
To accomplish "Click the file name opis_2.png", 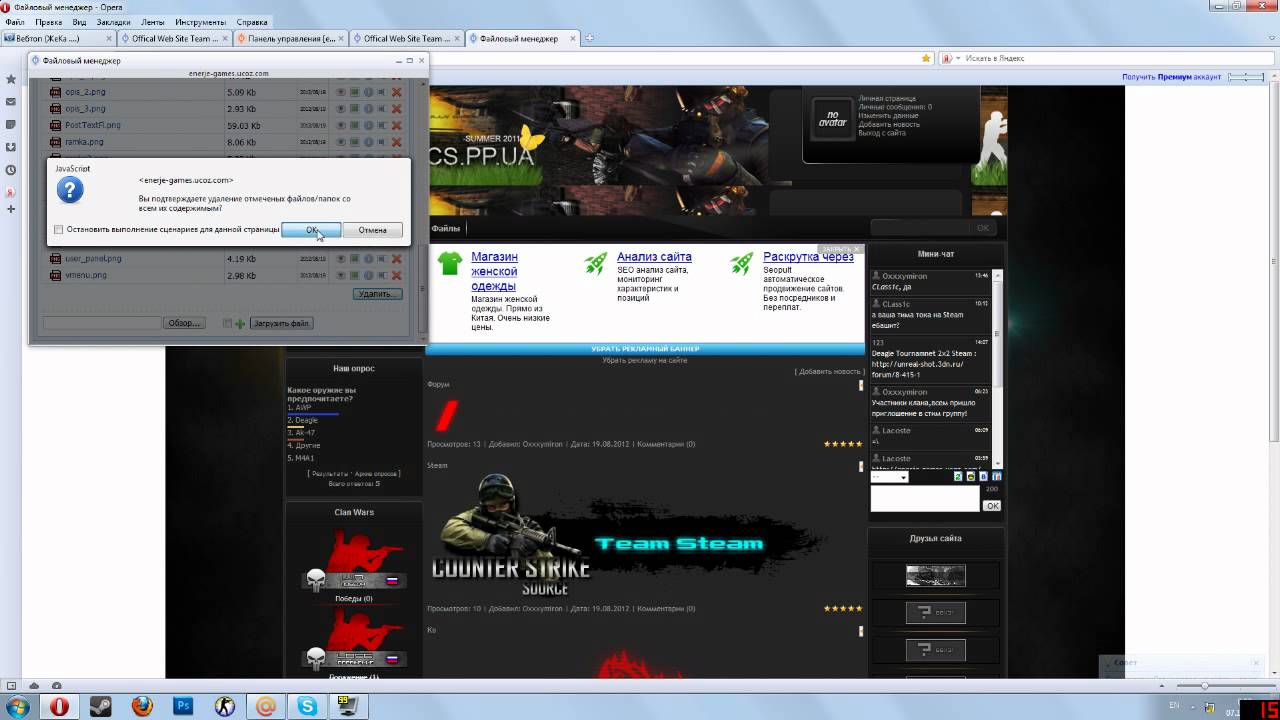I will (85, 92).
